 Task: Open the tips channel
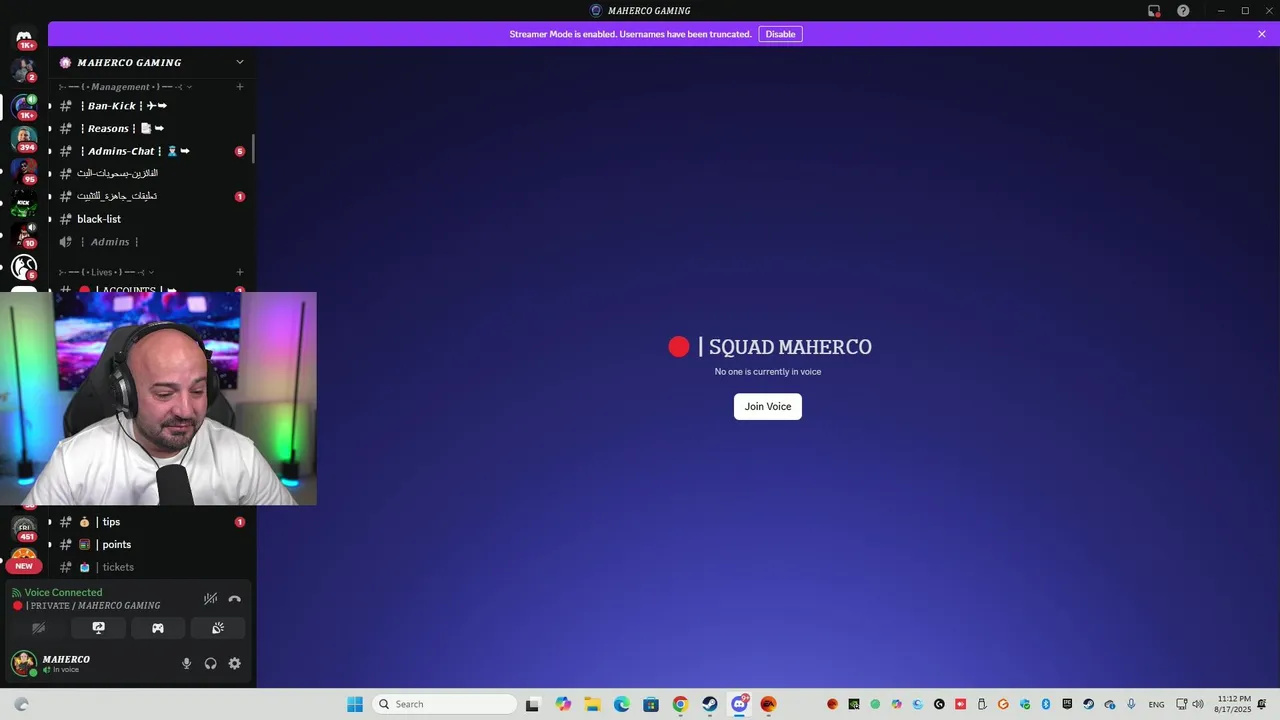pos(151,522)
